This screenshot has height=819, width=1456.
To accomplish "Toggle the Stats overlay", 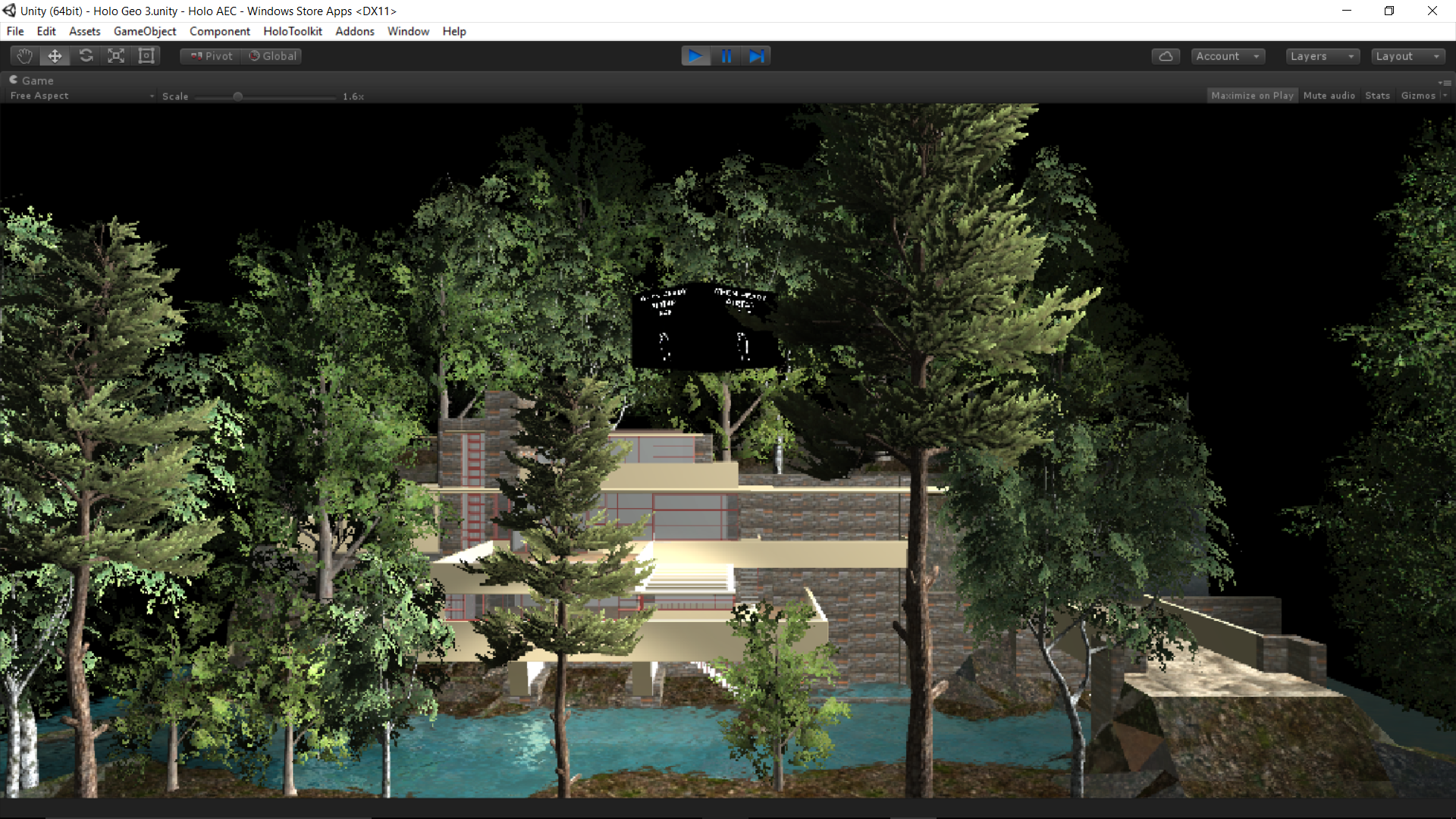I will [1377, 96].
